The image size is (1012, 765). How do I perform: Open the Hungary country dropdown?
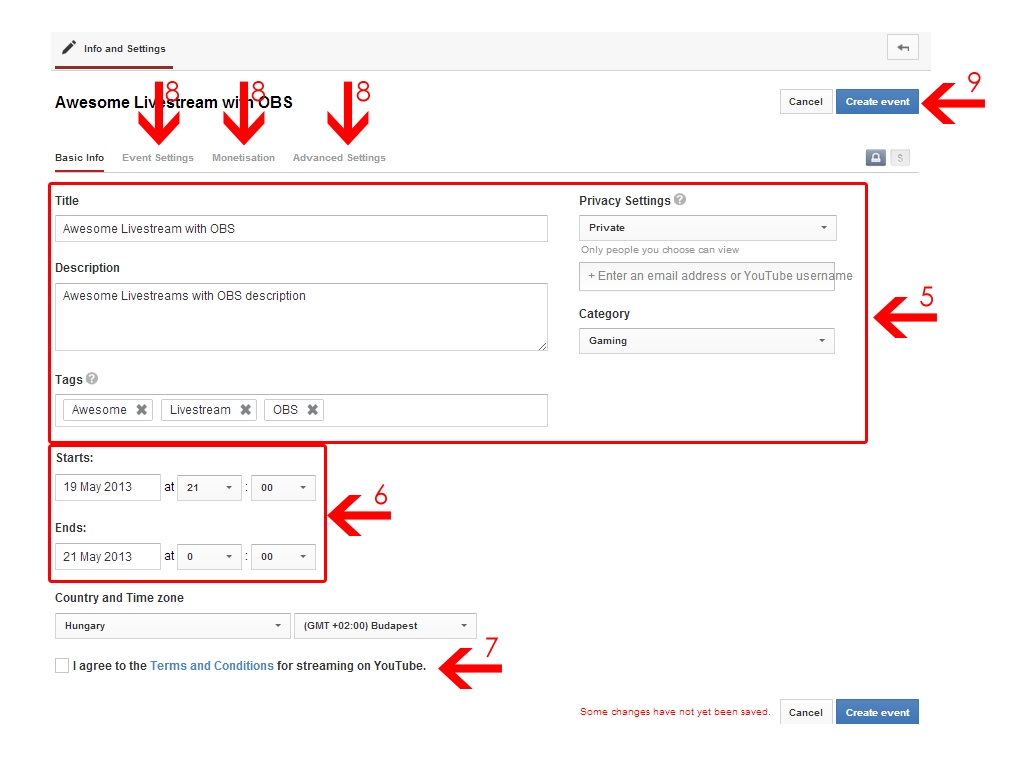pos(172,626)
